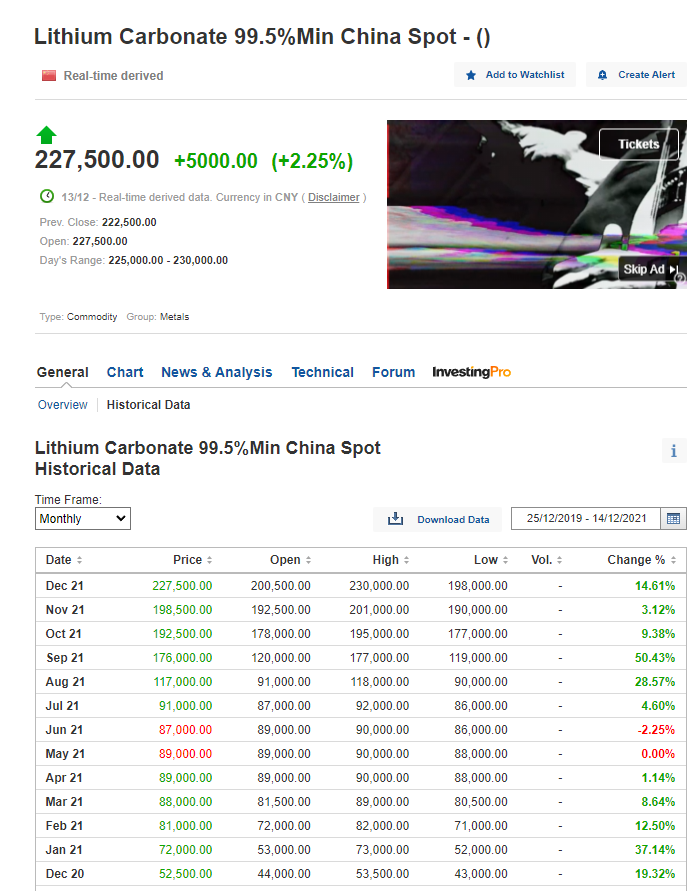
Task: Sort by Vol. column arrows
Action: coord(560,560)
